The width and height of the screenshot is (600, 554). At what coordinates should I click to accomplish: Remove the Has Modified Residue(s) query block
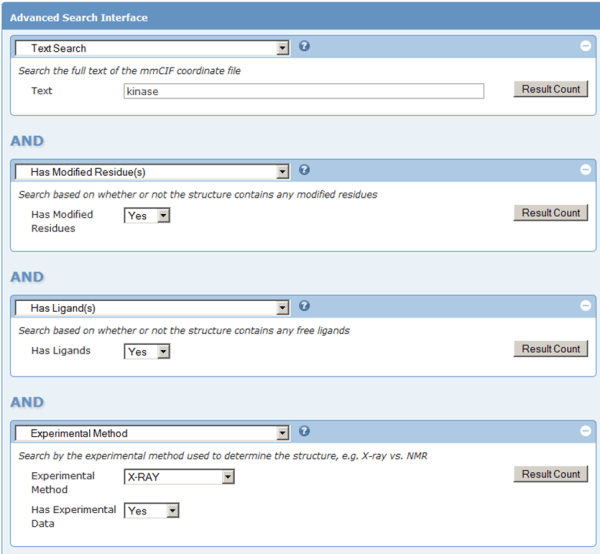(585, 169)
